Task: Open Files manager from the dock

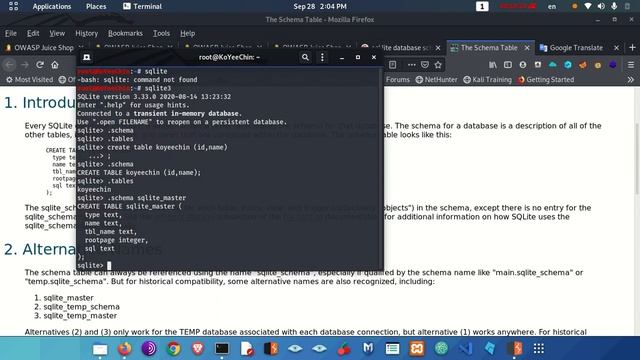Action: [x=100, y=349]
